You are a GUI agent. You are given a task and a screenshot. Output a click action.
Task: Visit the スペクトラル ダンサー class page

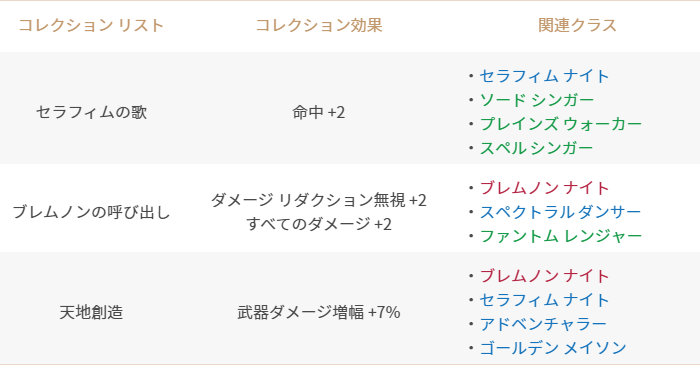coord(560,212)
